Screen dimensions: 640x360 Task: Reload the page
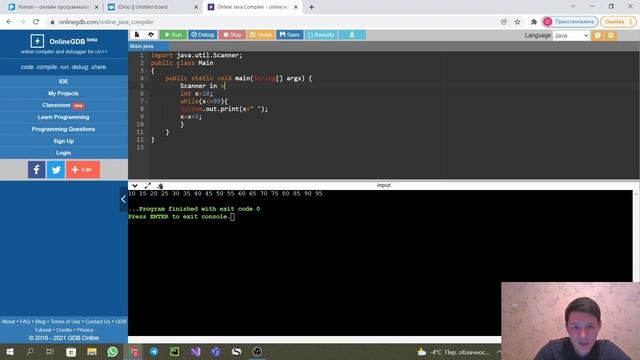36,22
